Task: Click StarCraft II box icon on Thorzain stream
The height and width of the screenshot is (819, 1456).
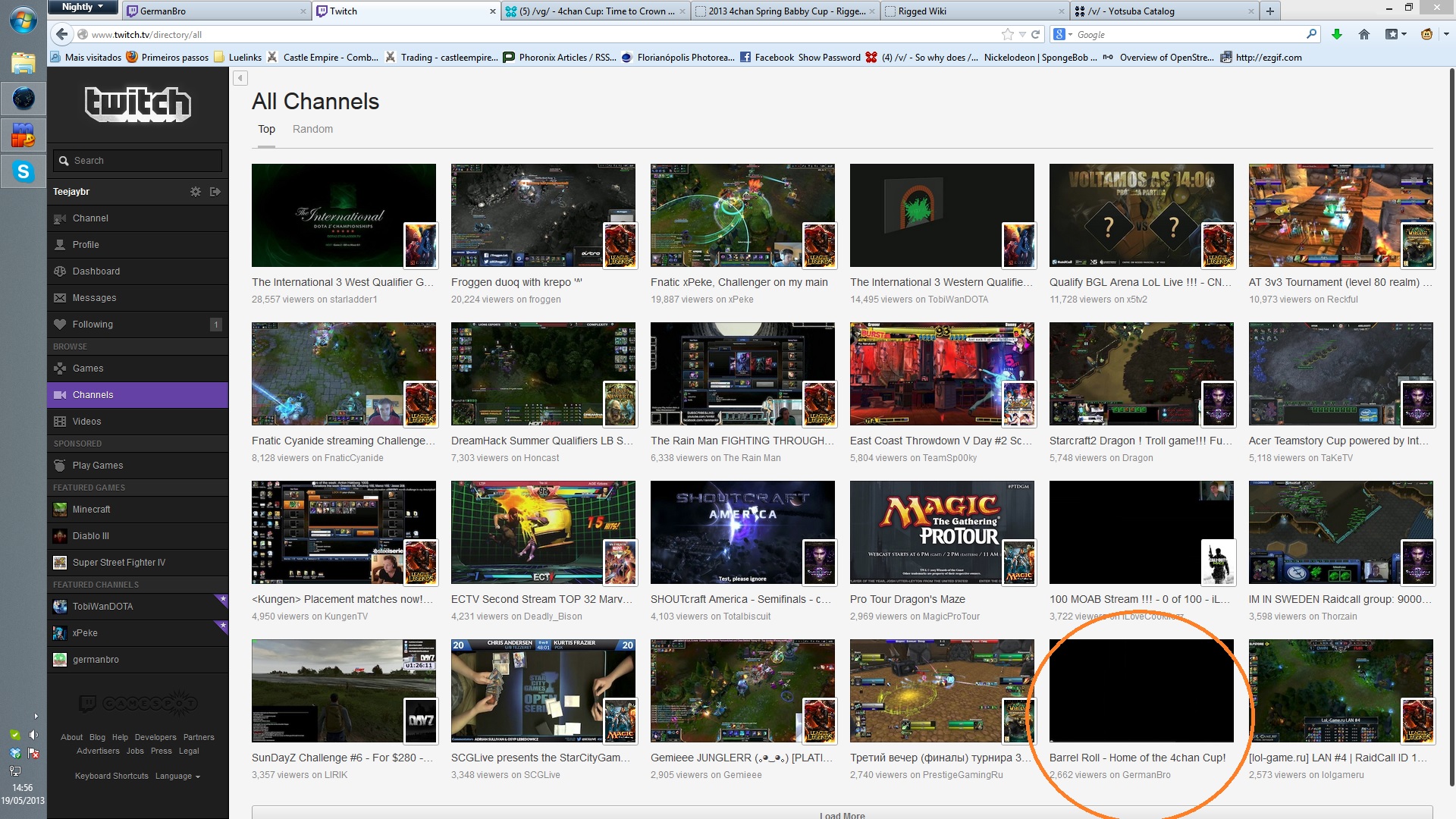Action: pyautogui.click(x=1417, y=562)
